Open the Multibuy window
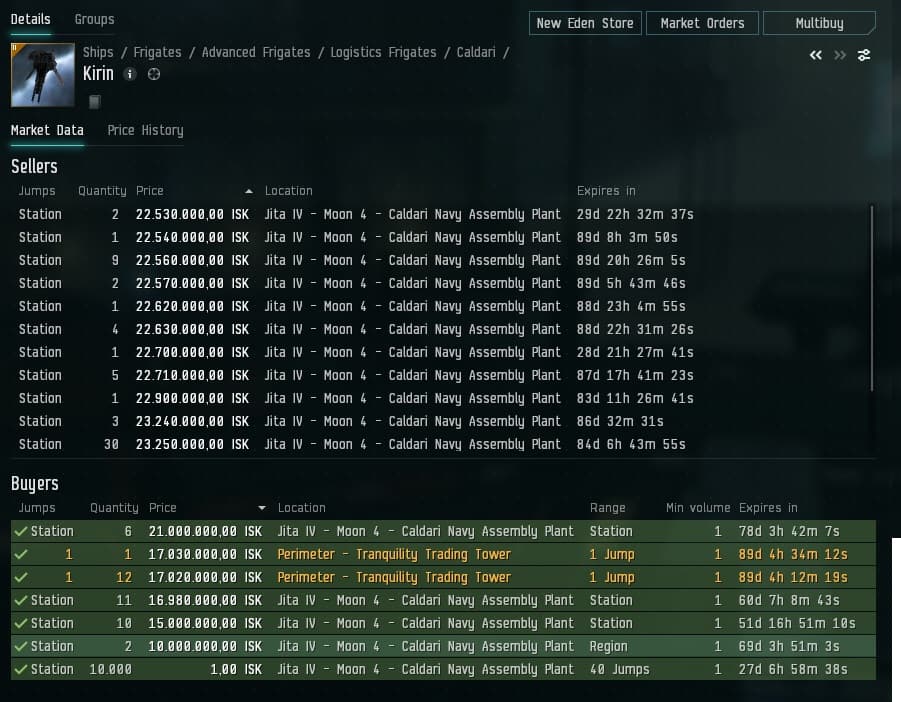This screenshot has width=901, height=702. (818, 23)
